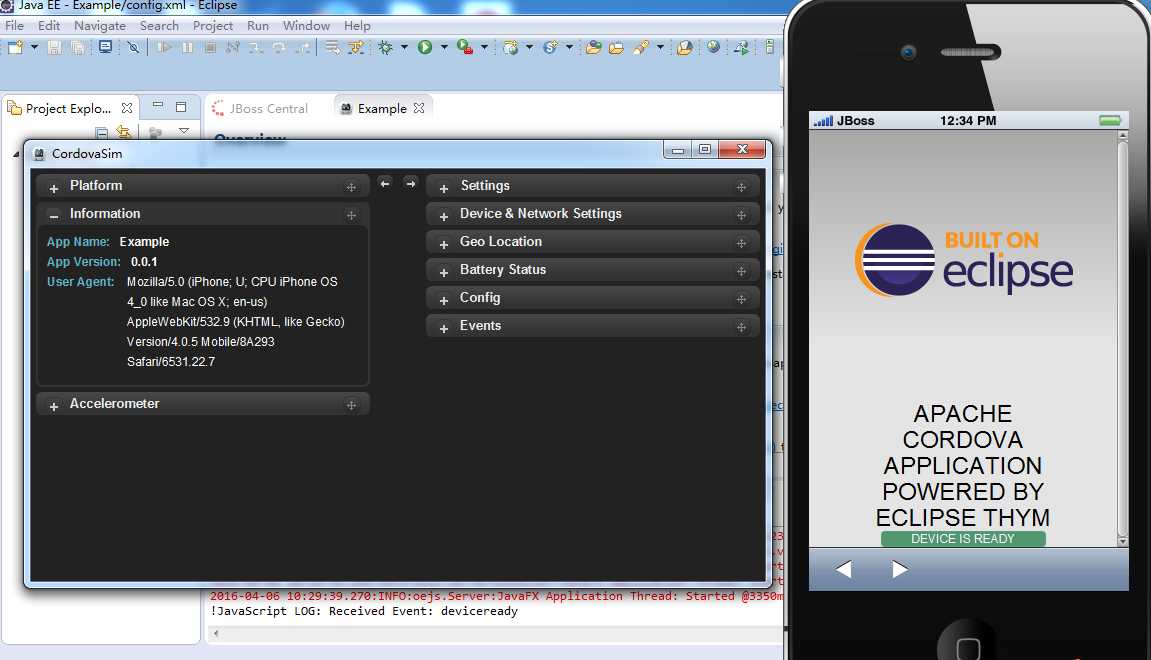
Task: Open the Project menu
Action: tap(213, 26)
